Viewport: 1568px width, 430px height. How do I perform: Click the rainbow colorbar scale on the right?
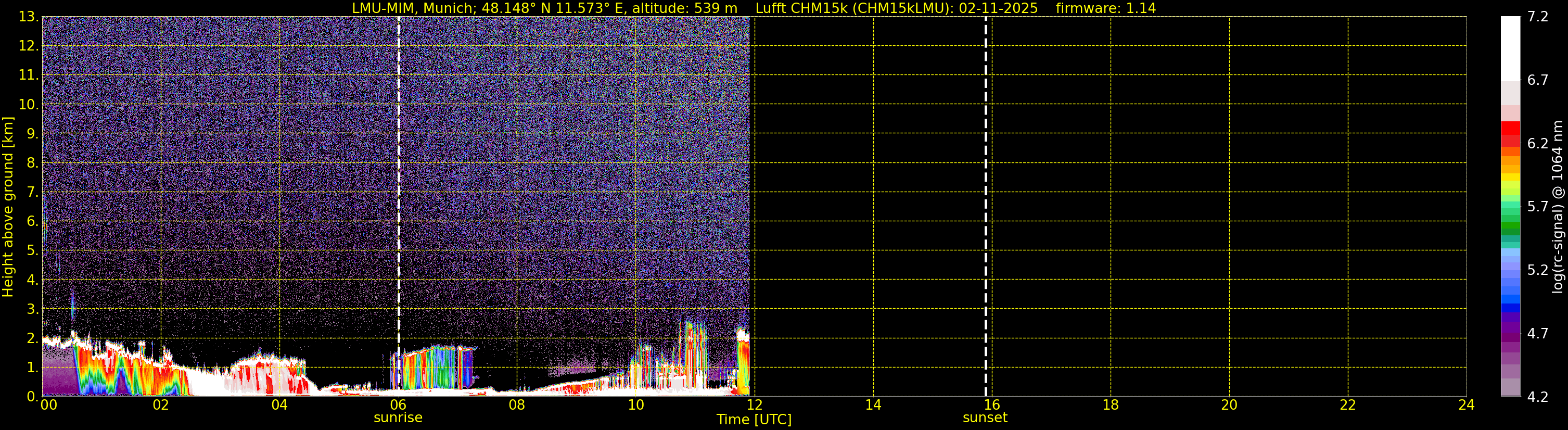coord(1510,207)
